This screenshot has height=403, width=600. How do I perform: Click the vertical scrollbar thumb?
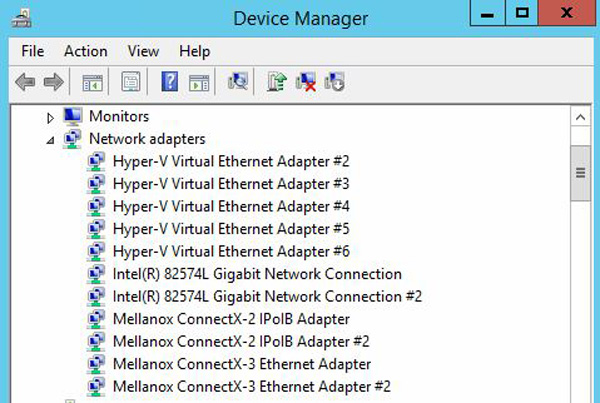[578, 172]
